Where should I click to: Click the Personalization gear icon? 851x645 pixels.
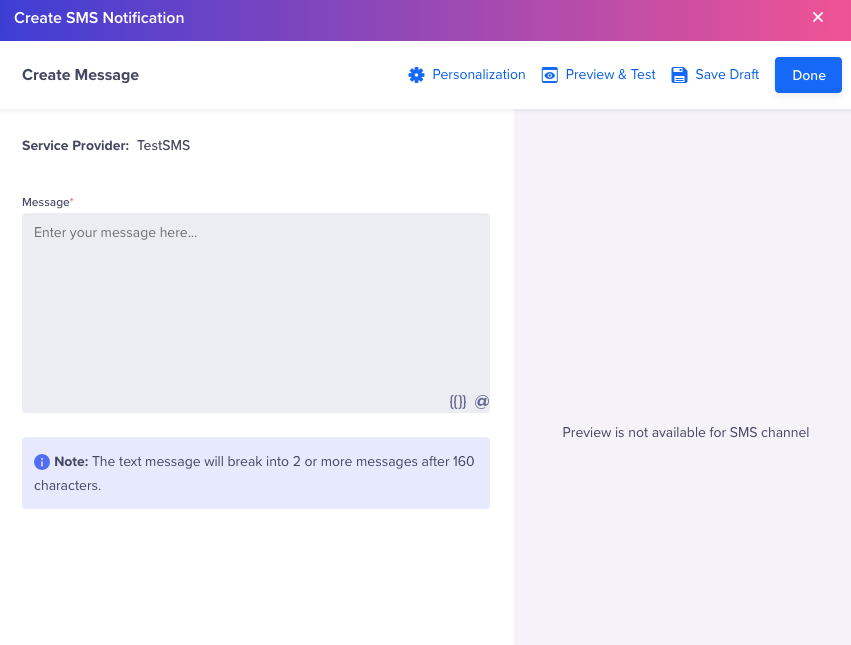click(x=416, y=75)
